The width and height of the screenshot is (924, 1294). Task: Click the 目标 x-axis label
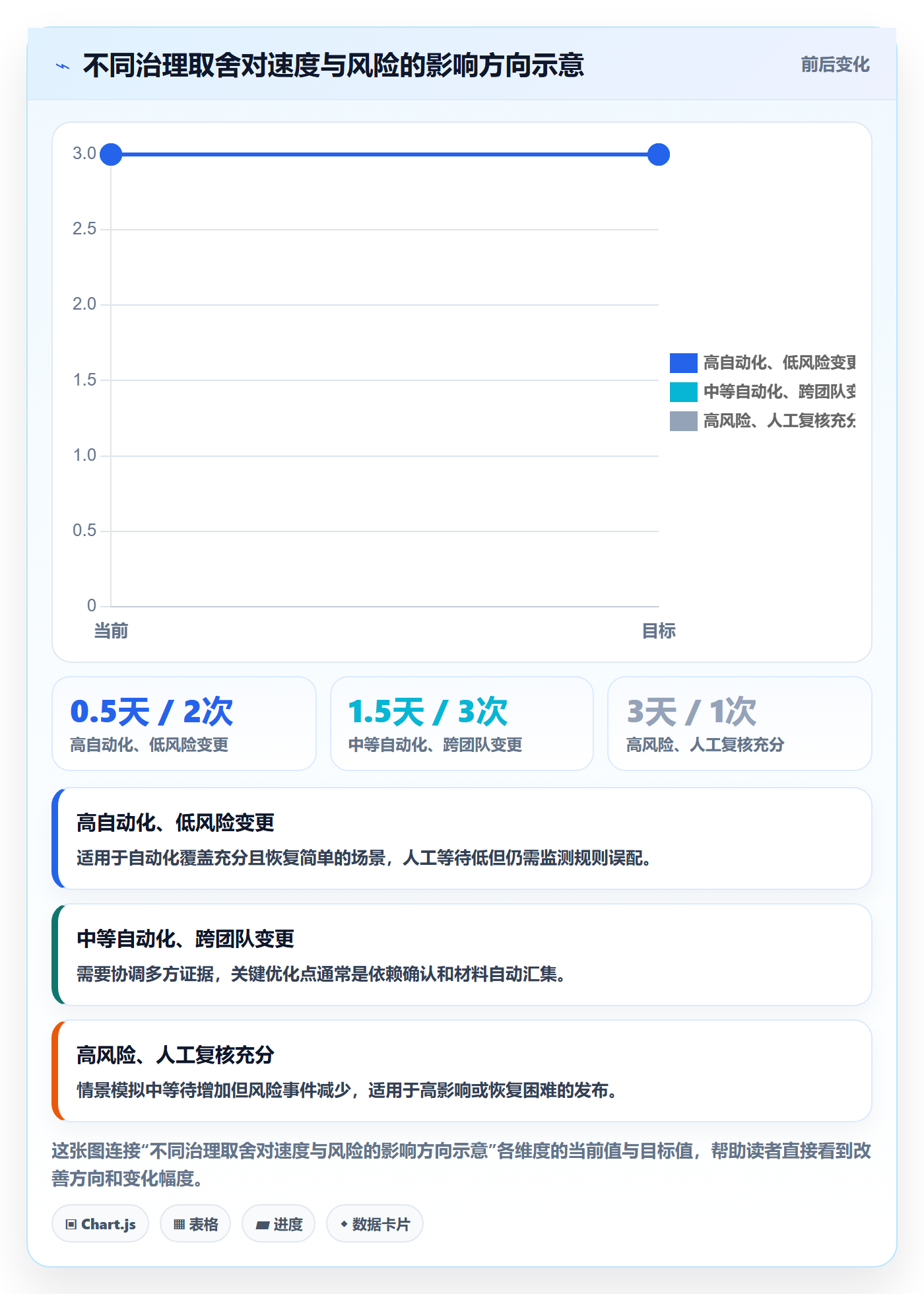pos(659,631)
